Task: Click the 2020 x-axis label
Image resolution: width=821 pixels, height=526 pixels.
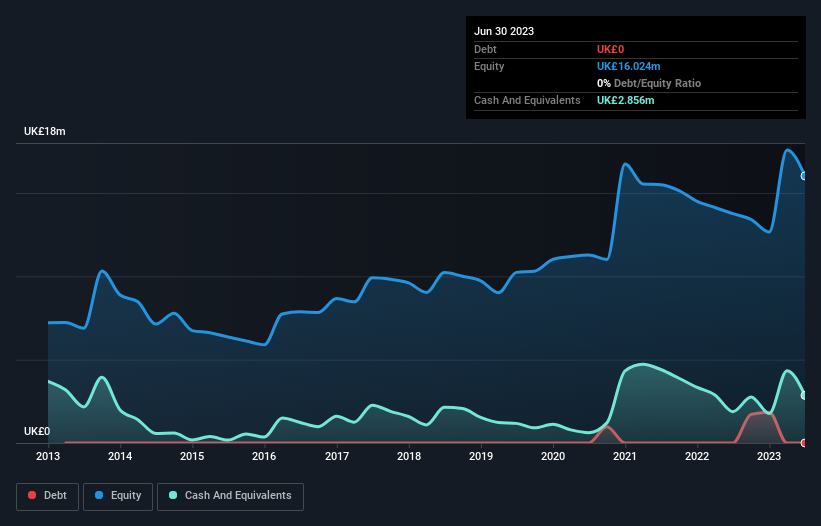Action: pyautogui.click(x=553, y=456)
